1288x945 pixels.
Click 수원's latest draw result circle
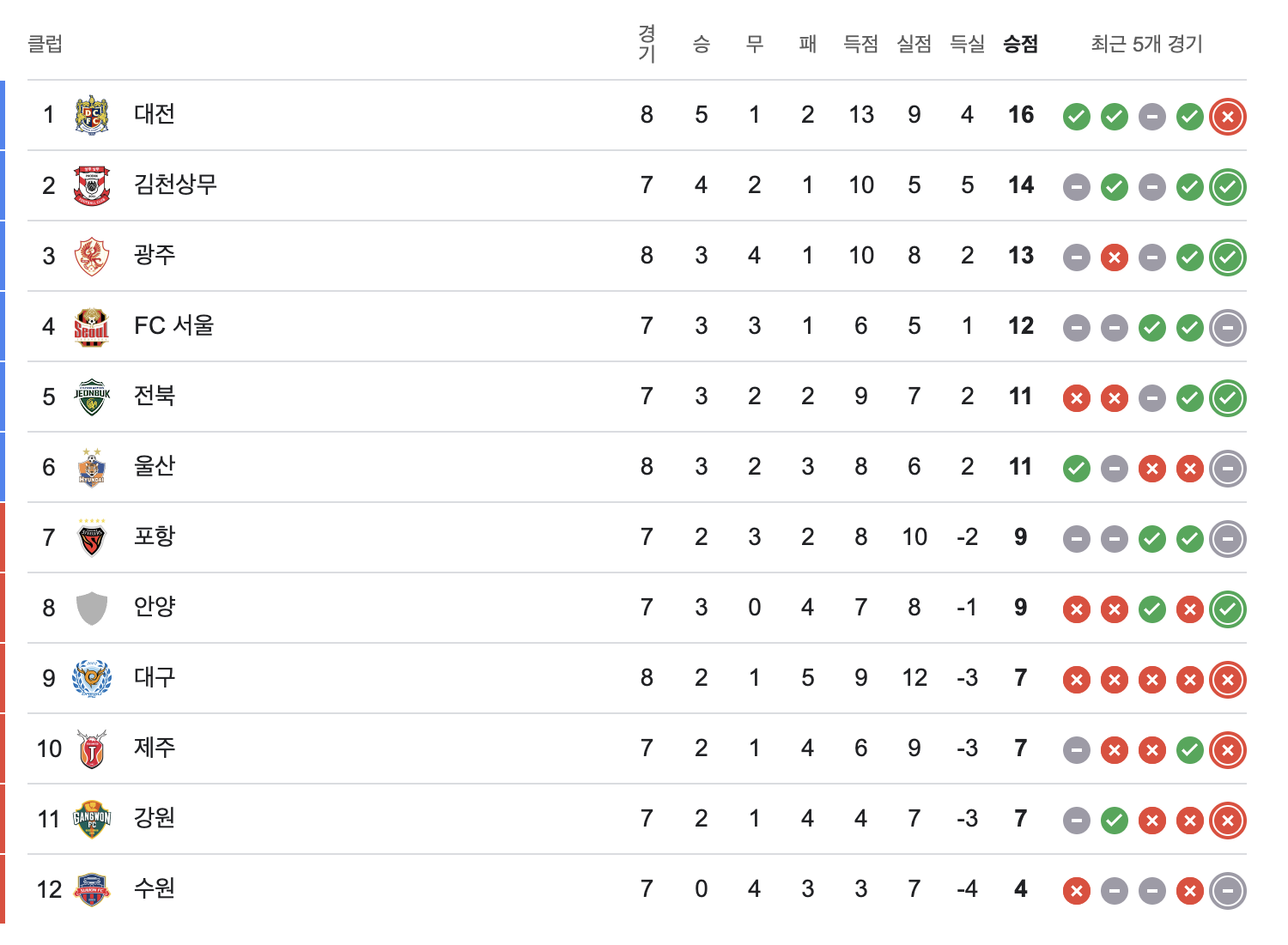1228,891
